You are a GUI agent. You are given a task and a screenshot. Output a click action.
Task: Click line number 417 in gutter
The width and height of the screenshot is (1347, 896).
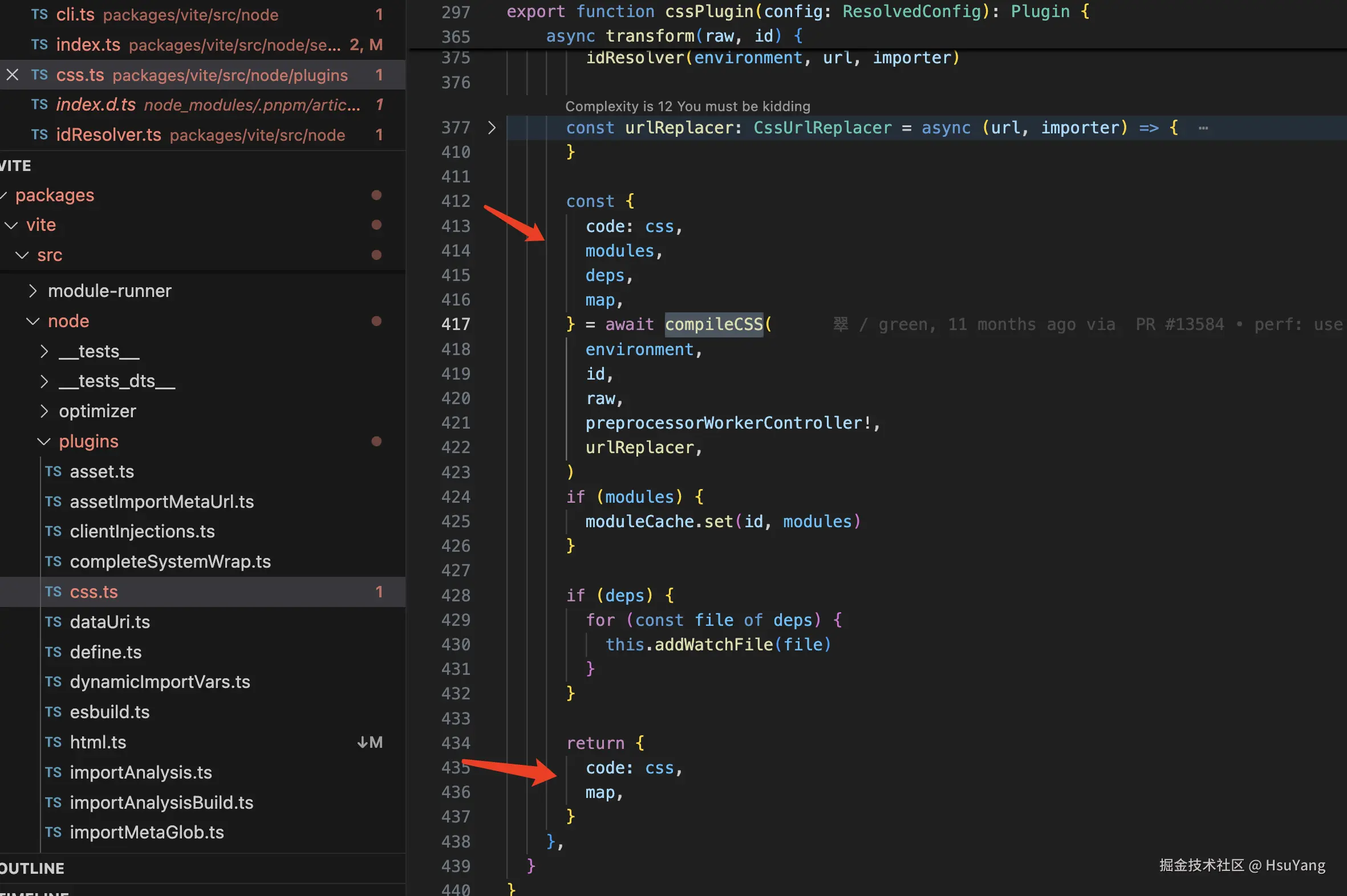coord(456,324)
